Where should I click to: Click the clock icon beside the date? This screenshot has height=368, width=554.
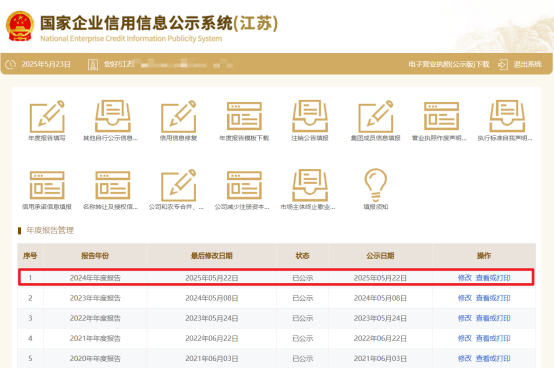11,64
